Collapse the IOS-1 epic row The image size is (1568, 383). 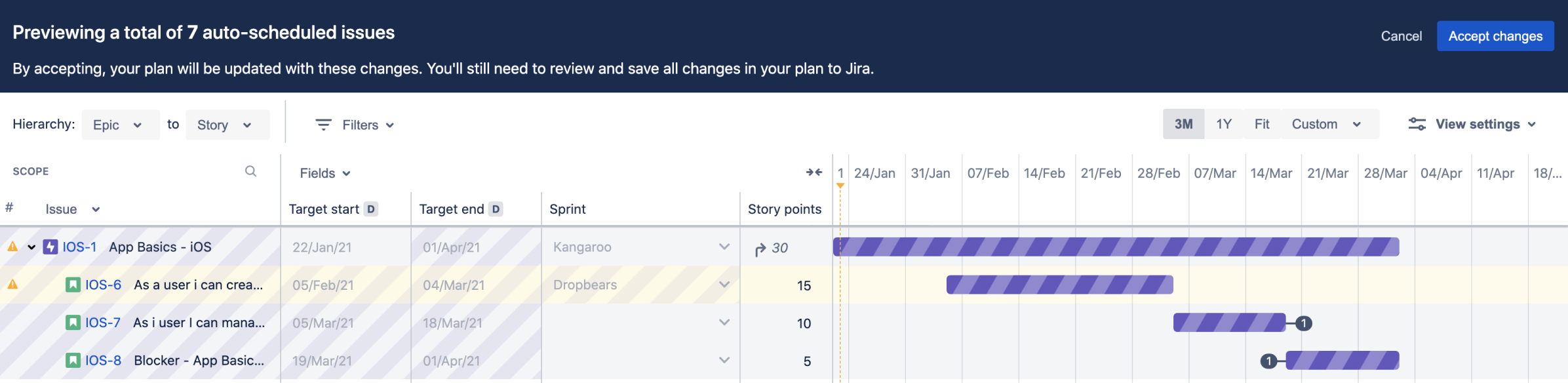(31, 247)
